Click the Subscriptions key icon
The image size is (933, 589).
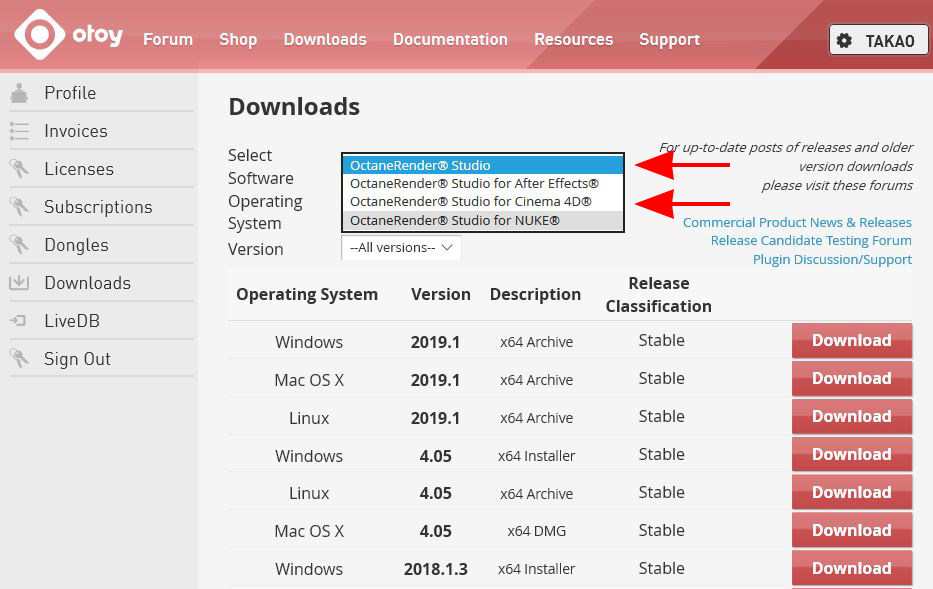point(19,207)
